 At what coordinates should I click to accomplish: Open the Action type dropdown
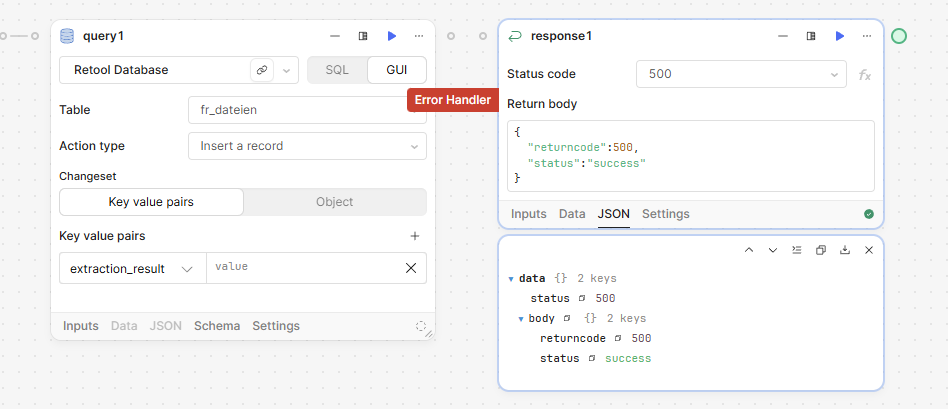[307, 146]
